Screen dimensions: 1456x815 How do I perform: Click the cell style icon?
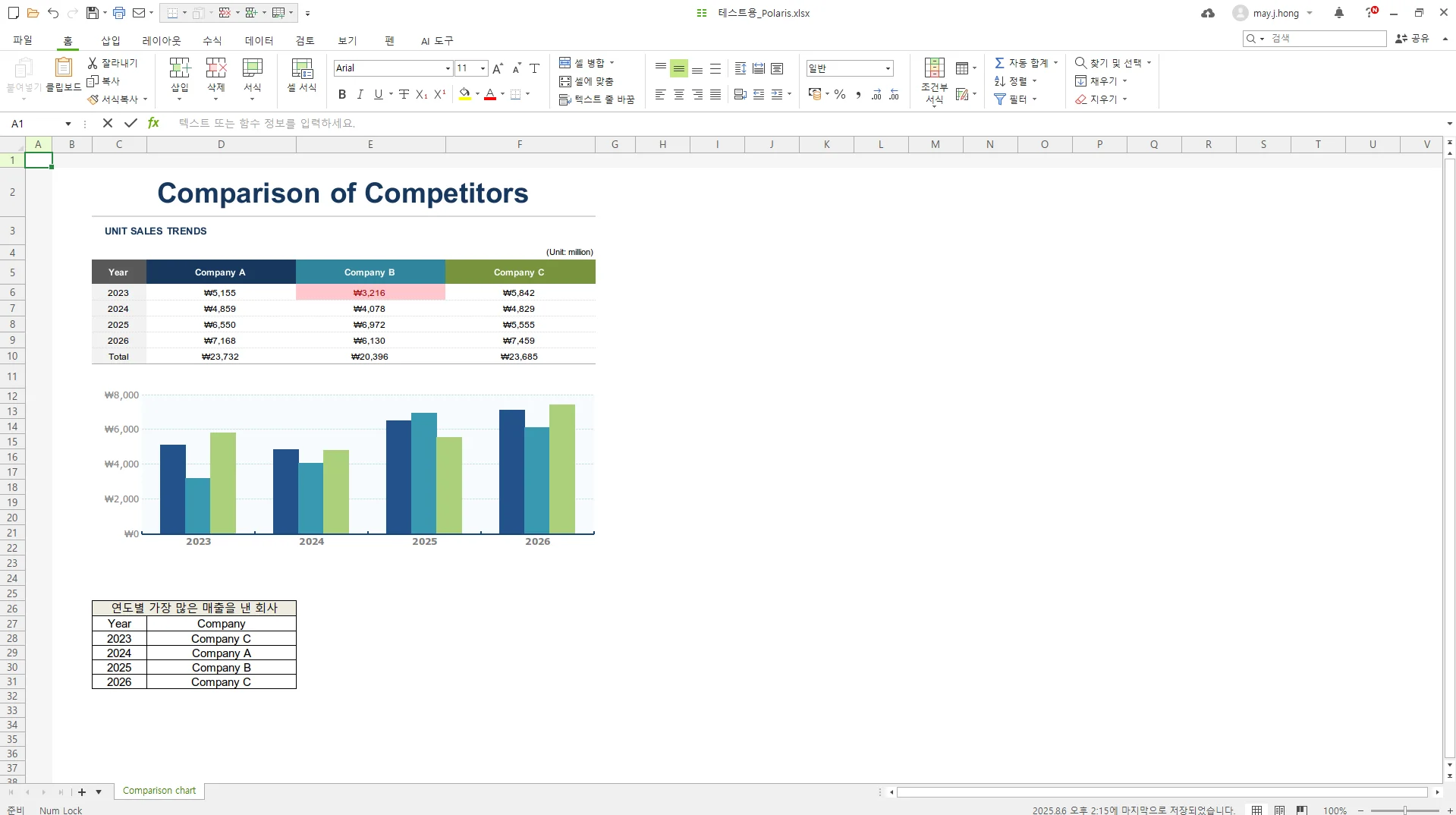click(x=302, y=69)
